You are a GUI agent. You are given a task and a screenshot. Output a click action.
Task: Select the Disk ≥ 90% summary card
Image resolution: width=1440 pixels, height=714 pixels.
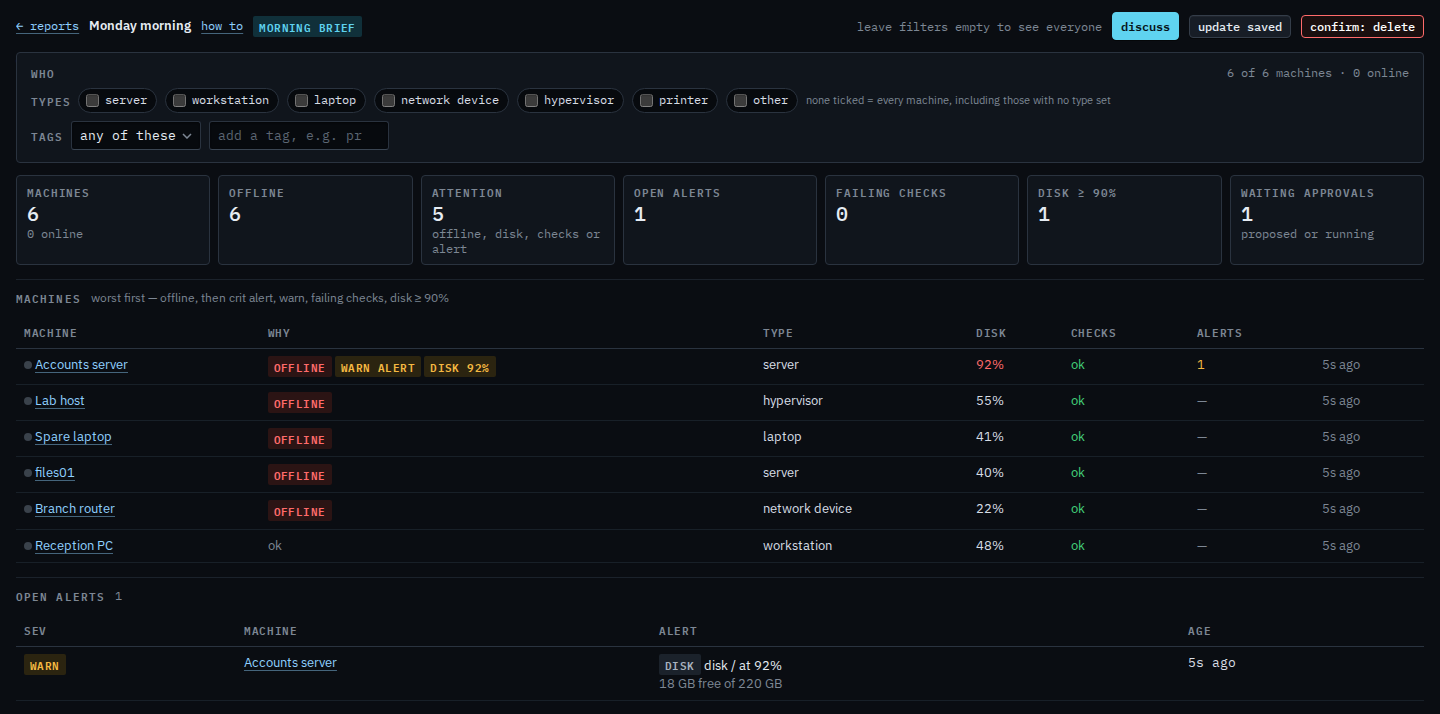tap(1124, 220)
